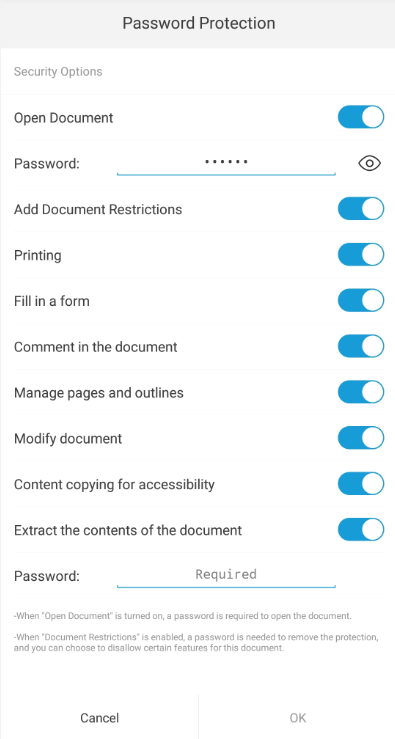Click the Open Document label text
This screenshot has height=739, width=395.
(64, 117)
